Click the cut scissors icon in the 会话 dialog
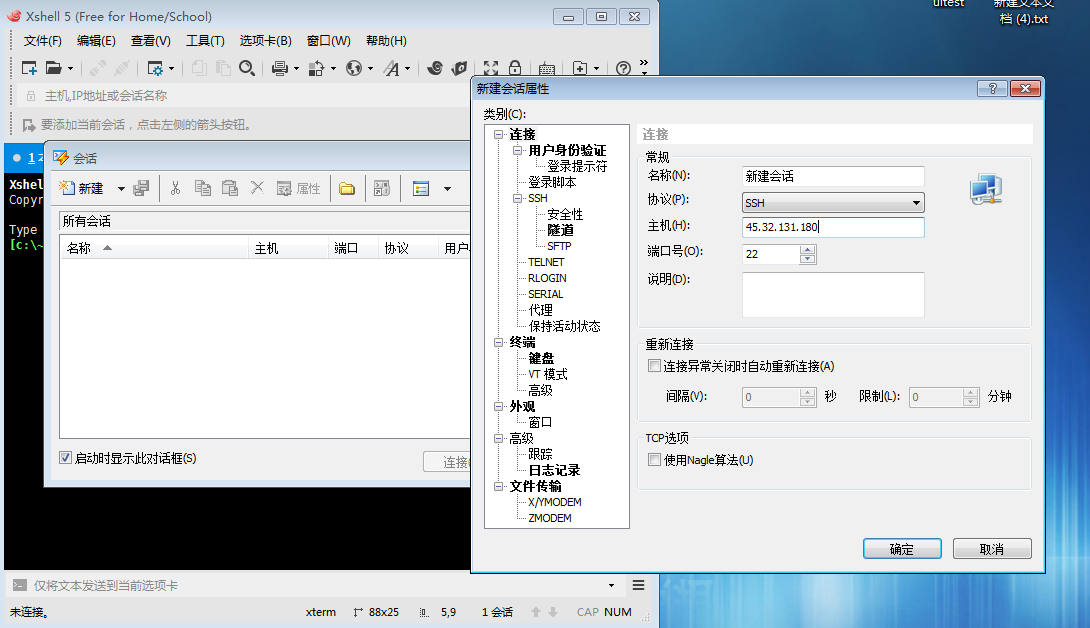Viewport: 1090px width, 628px height. pyautogui.click(x=175, y=188)
